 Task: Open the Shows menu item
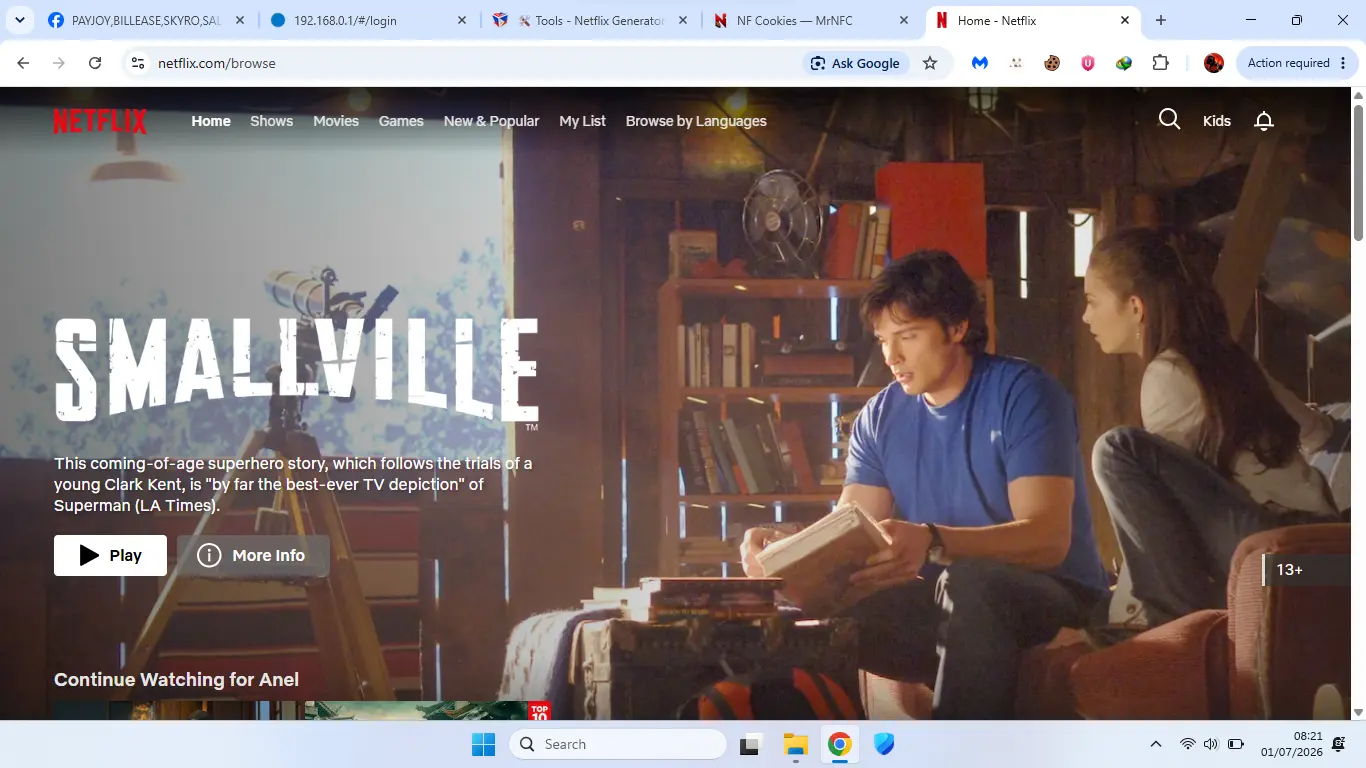(x=272, y=121)
